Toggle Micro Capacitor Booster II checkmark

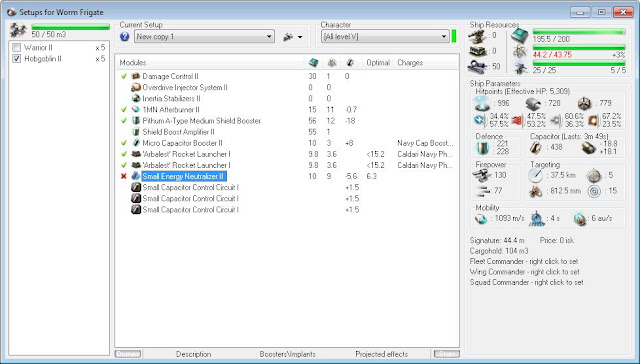pos(124,143)
